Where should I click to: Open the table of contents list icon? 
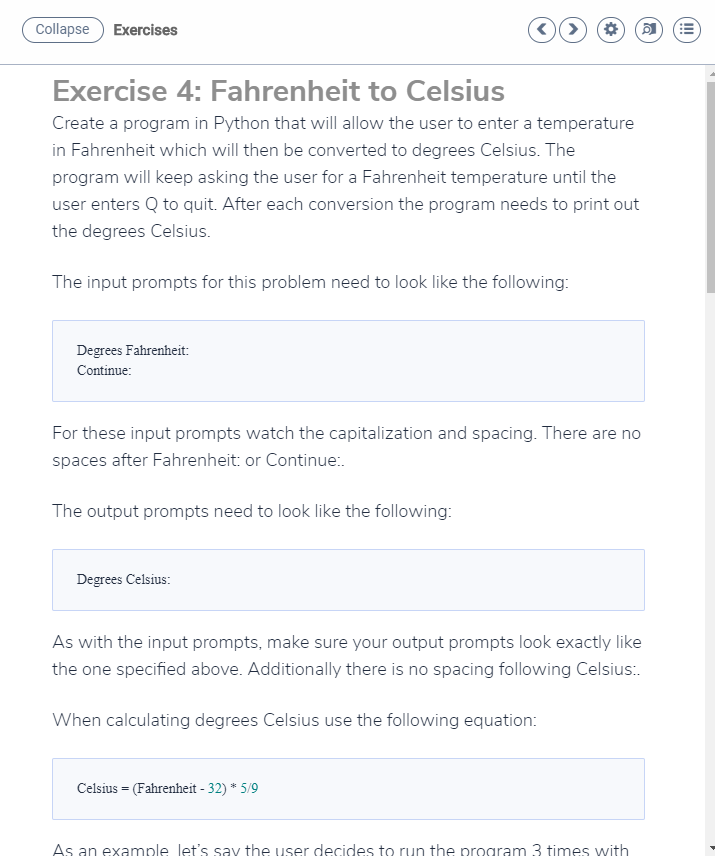(687, 29)
